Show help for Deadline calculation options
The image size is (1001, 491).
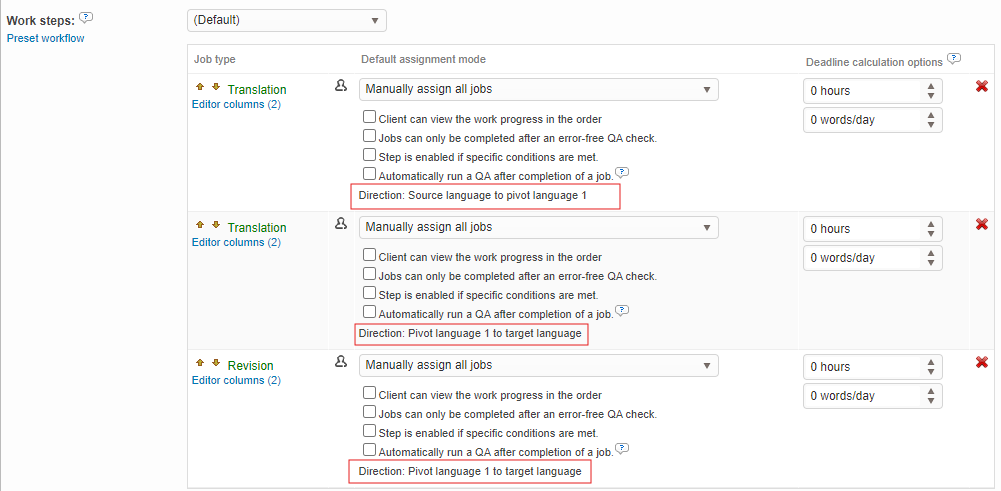954,58
